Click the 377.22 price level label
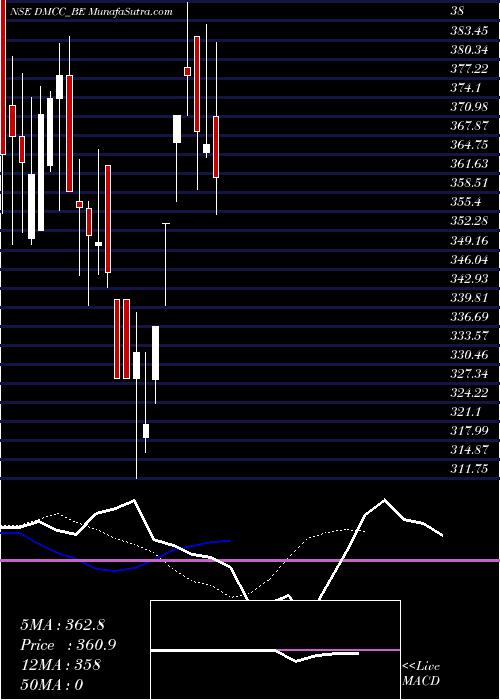 point(469,69)
